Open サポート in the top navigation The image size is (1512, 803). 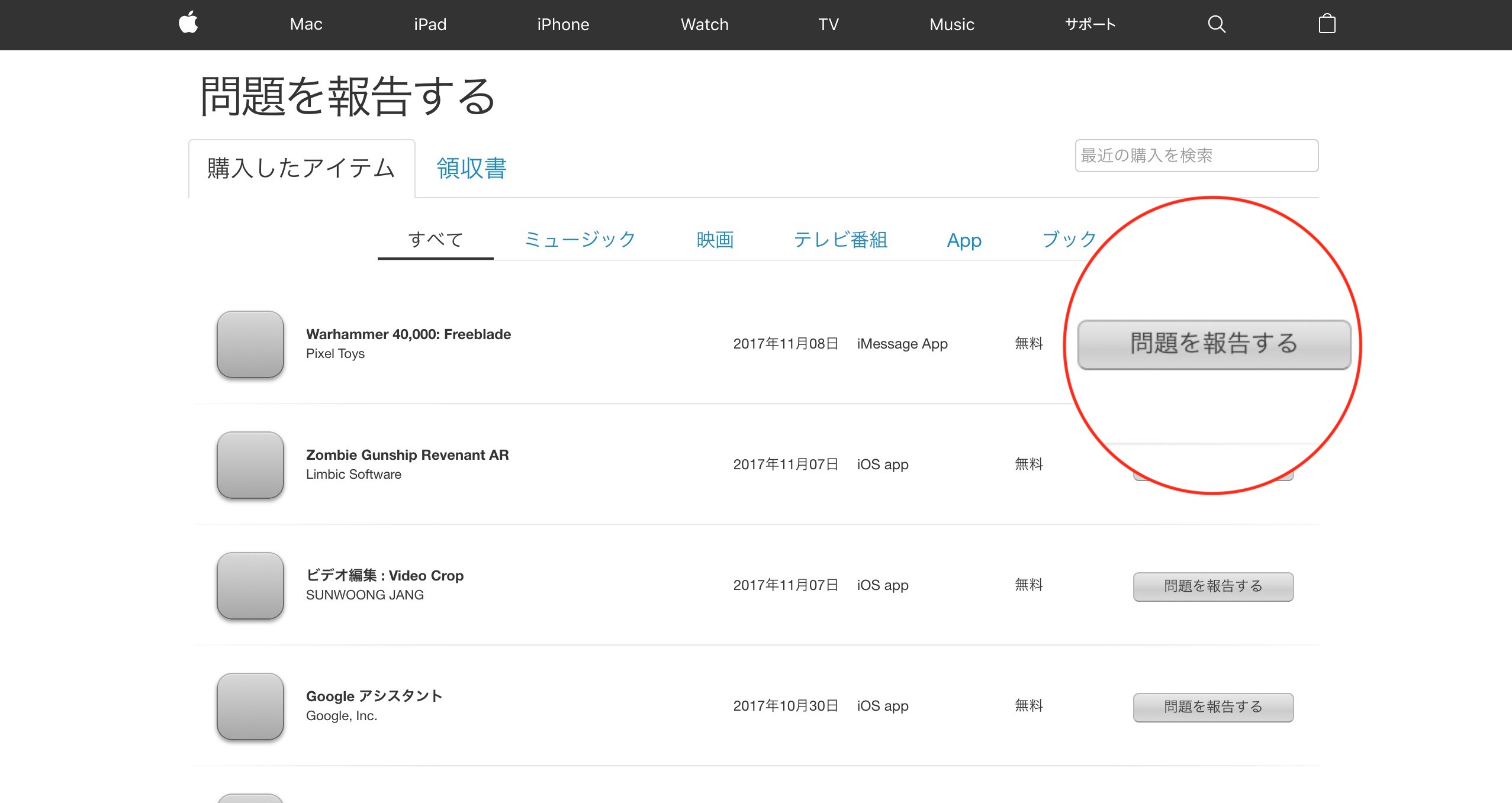(1090, 24)
